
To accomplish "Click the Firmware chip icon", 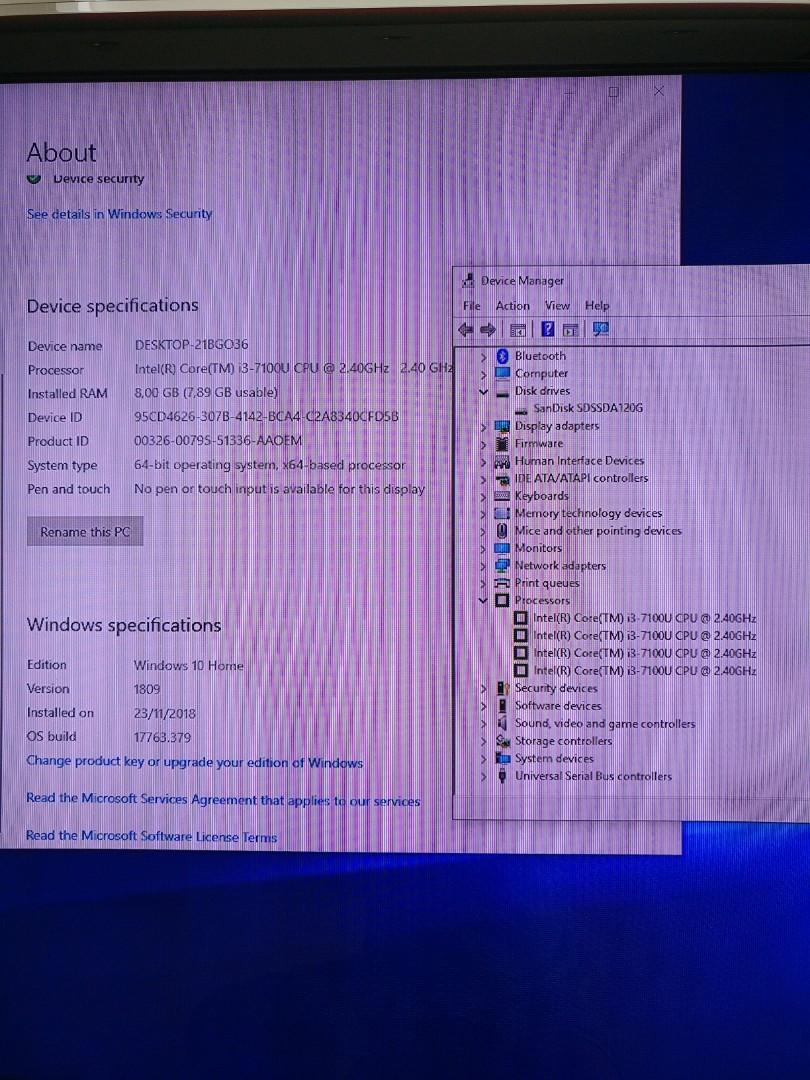I will pos(502,444).
